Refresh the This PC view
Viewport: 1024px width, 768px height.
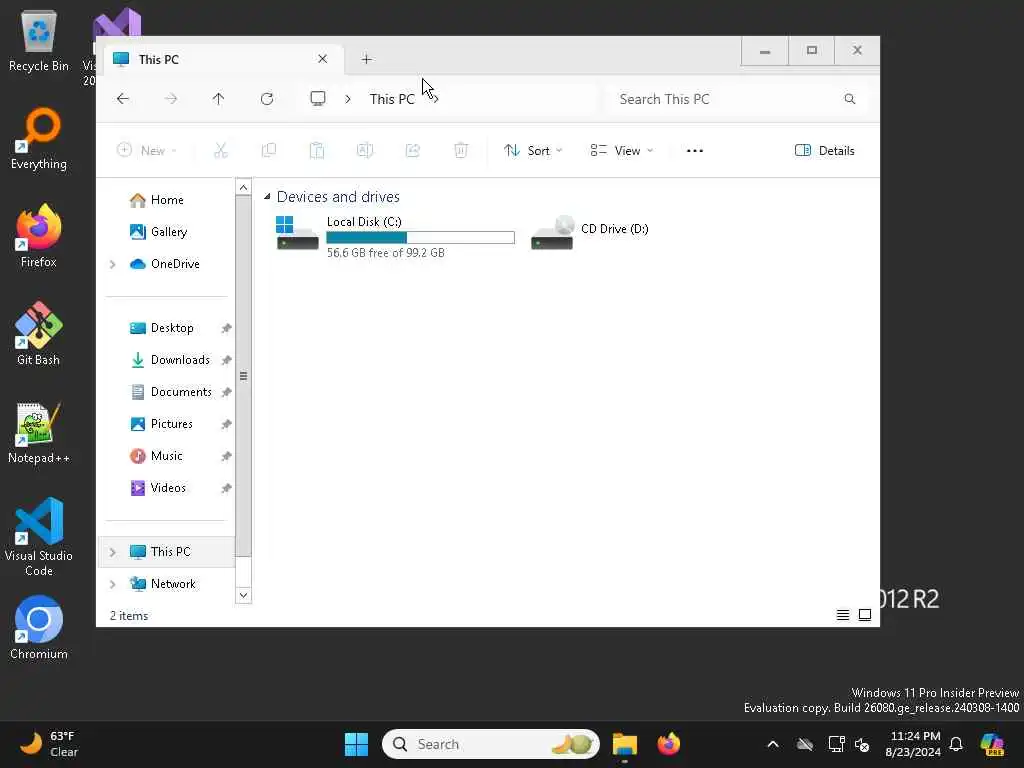(x=266, y=99)
